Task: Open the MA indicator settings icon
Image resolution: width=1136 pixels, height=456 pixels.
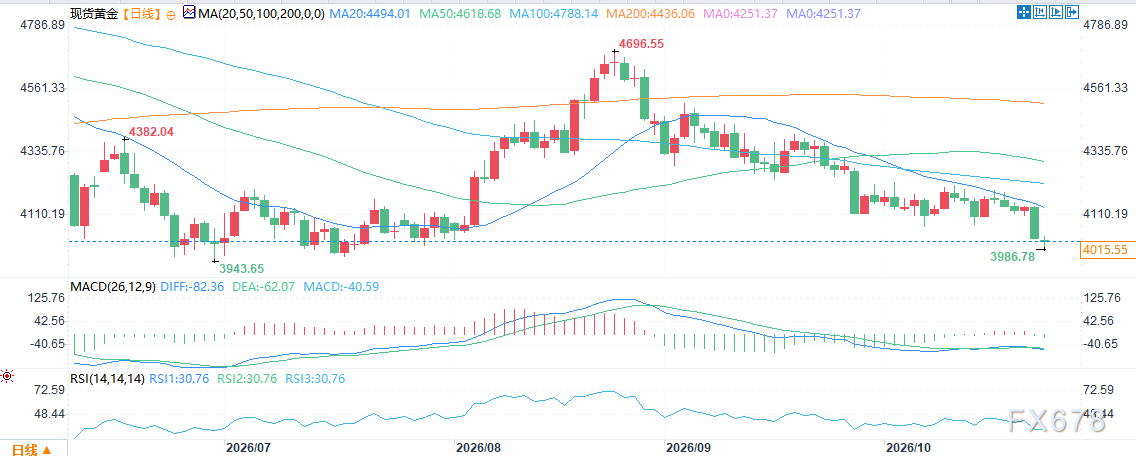Action: tap(189, 13)
